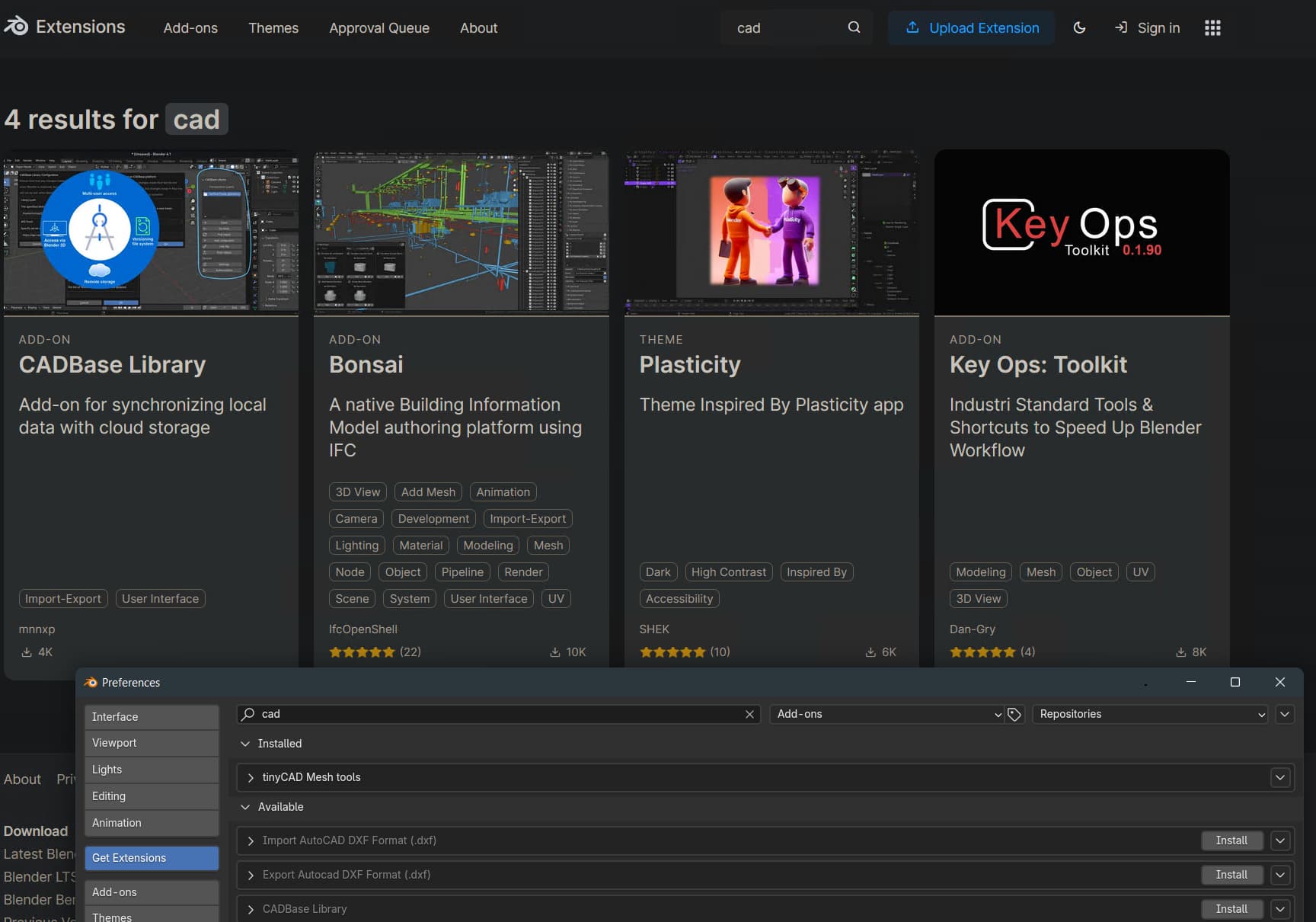The width and height of the screenshot is (1316, 922).
Task: Click the tag filter icon in Preferences
Action: 1014,714
